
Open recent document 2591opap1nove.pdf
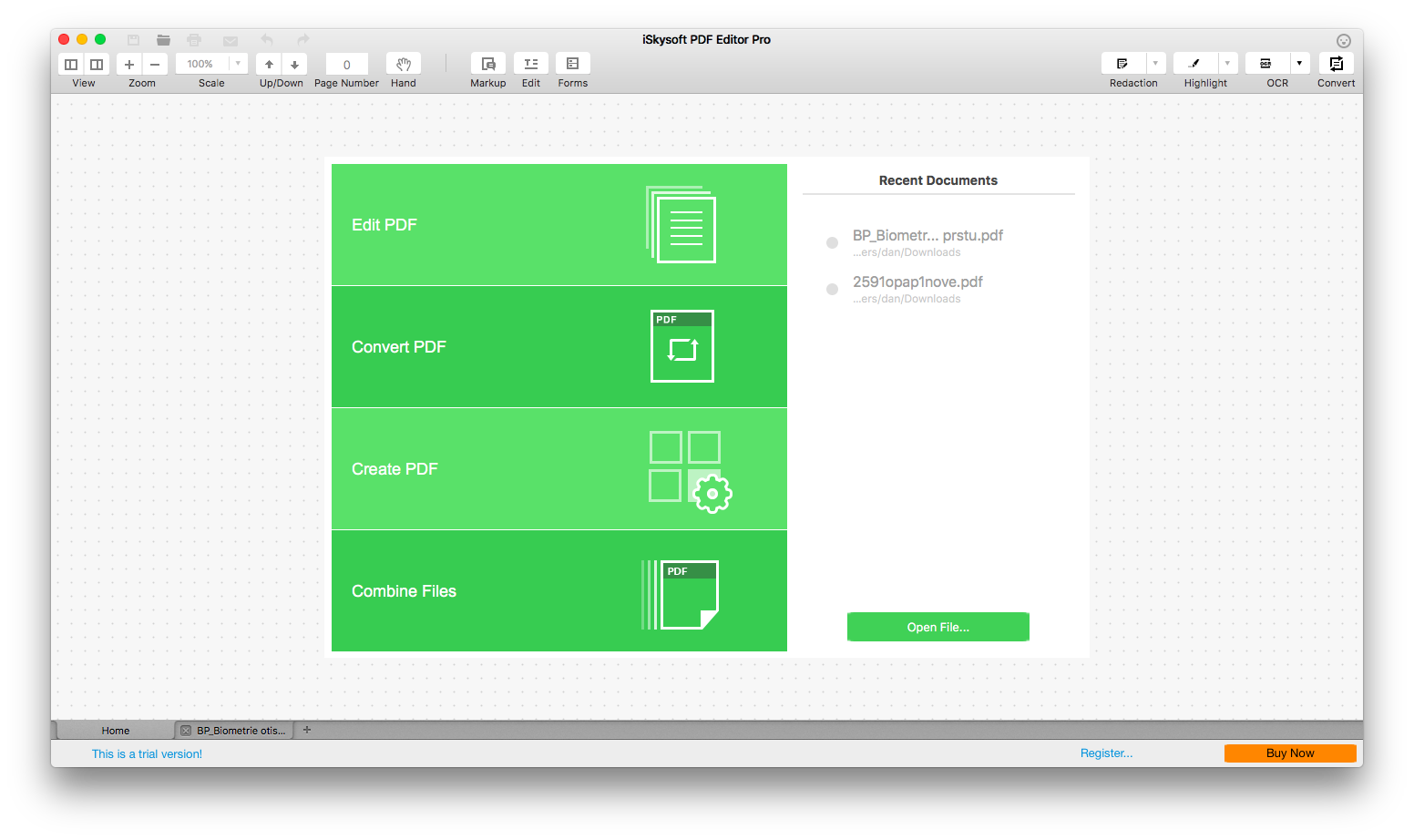pos(917,289)
